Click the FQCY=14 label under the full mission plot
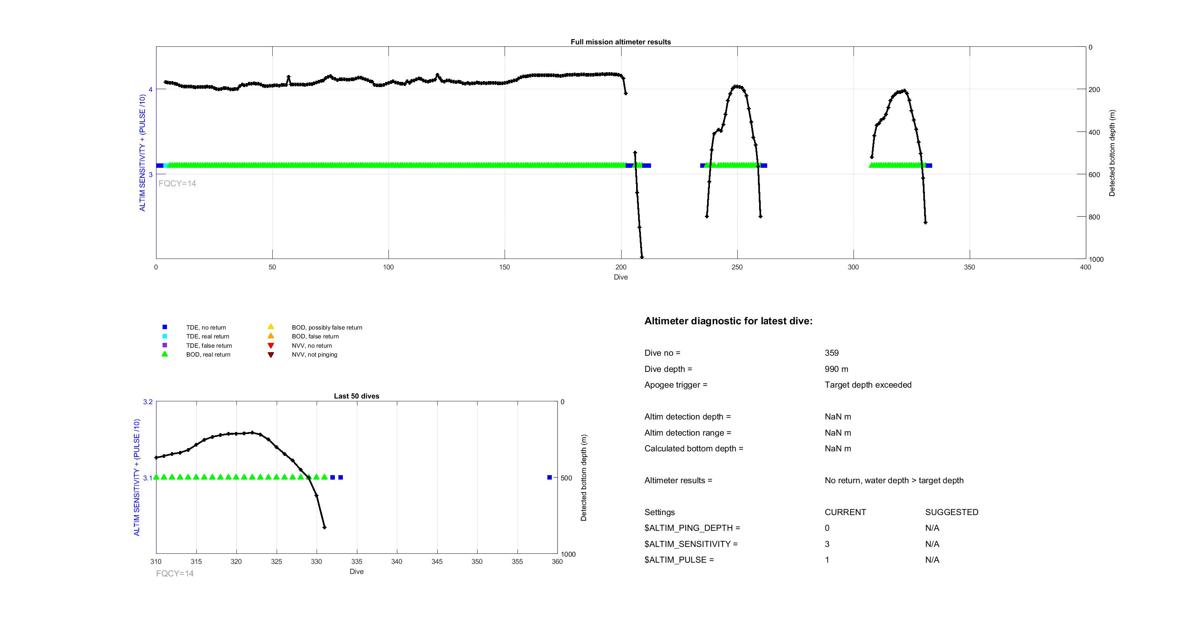Screen dimensions: 1200x622 177,183
